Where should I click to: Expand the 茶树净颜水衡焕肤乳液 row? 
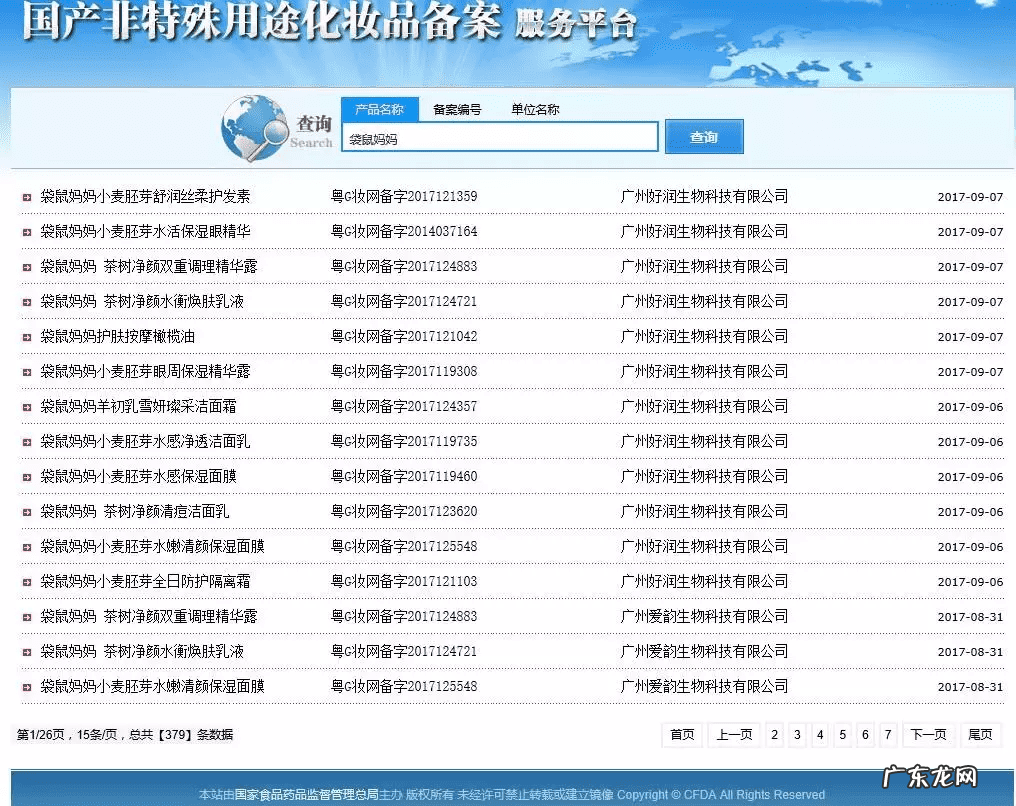pos(25,301)
